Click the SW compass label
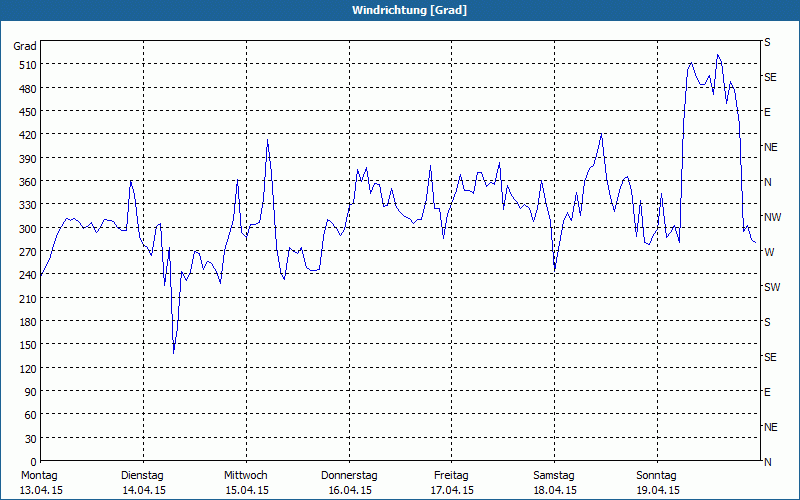This screenshot has width=800, height=500. click(x=772, y=287)
